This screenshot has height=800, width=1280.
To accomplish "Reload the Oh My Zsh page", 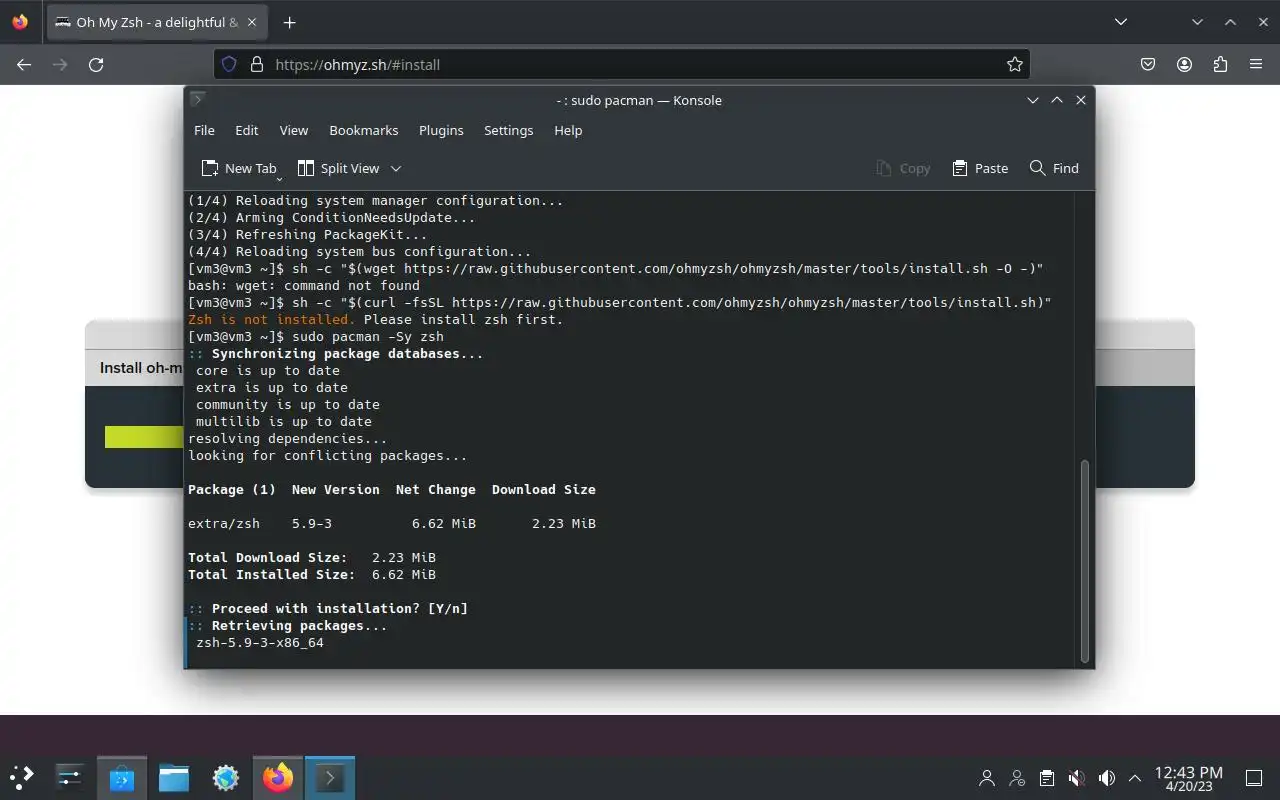I will click(96, 64).
